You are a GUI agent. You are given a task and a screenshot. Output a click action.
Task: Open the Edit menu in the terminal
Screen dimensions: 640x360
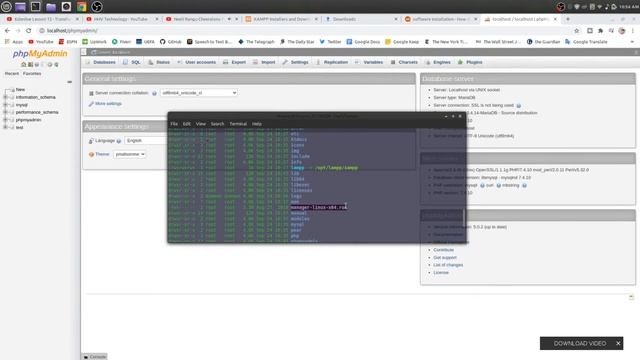tap(187, 124)
